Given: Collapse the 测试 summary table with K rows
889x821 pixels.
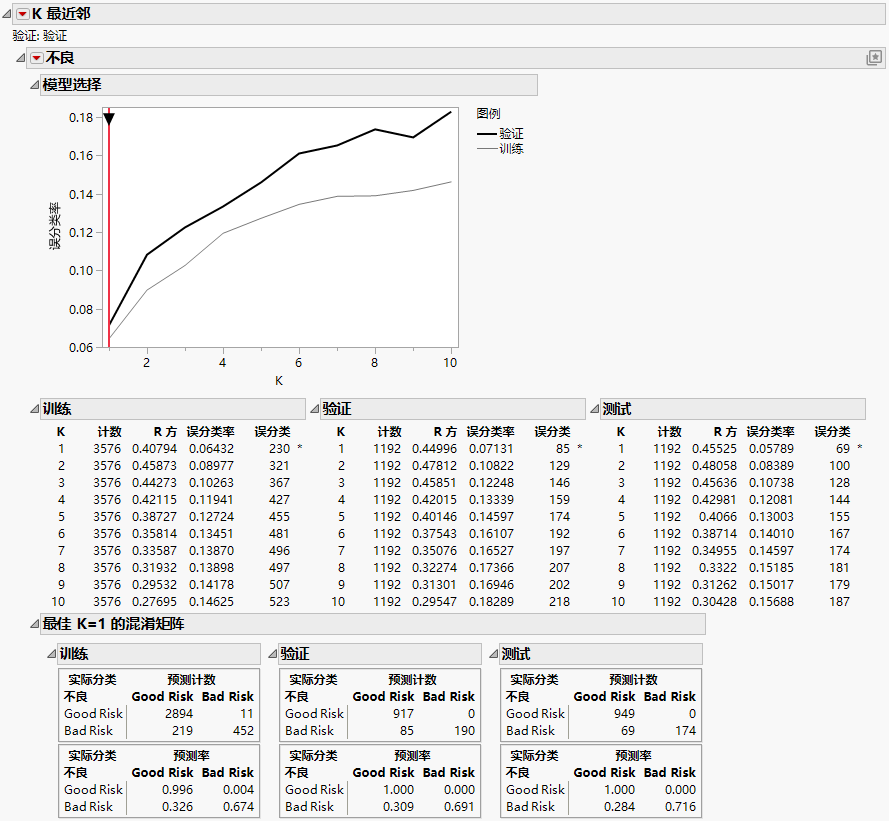Looking at the screenshot, I should pyautogui.click(x=593, y=409).
